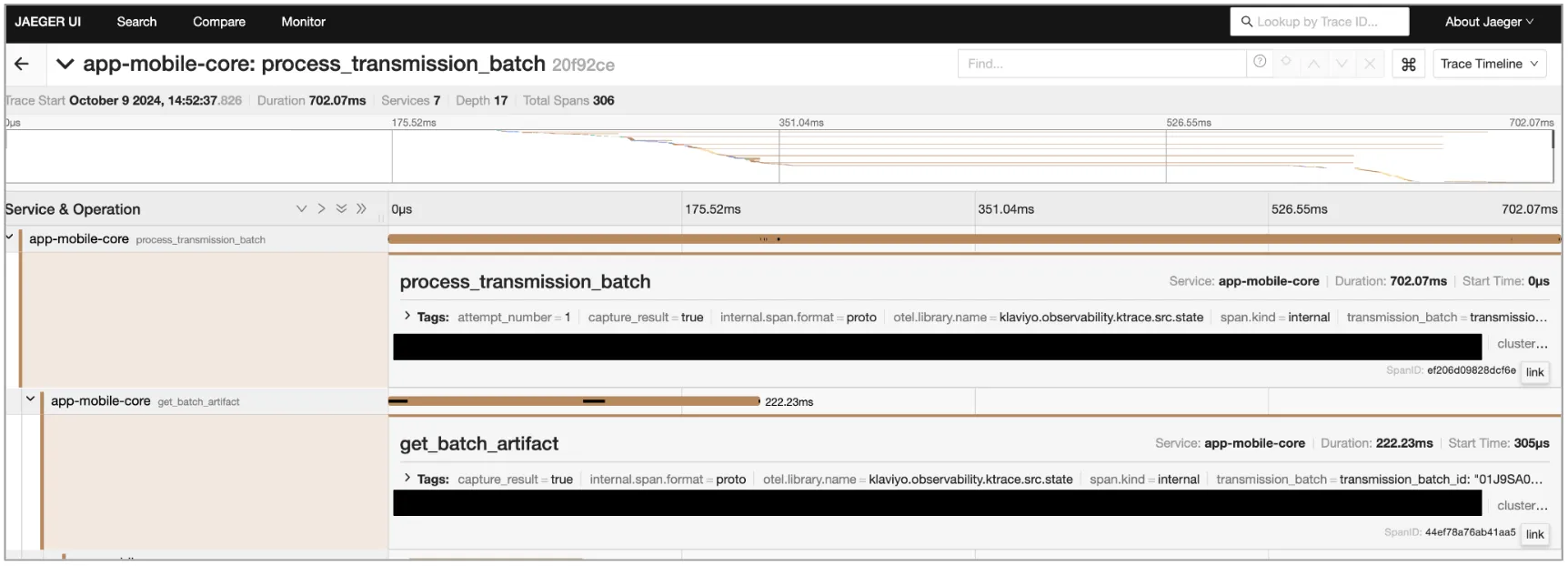Viewport: 1568px width, 566px height.
Task: Collapse the process_transmission_batch span row
Action: pos(10,238)
